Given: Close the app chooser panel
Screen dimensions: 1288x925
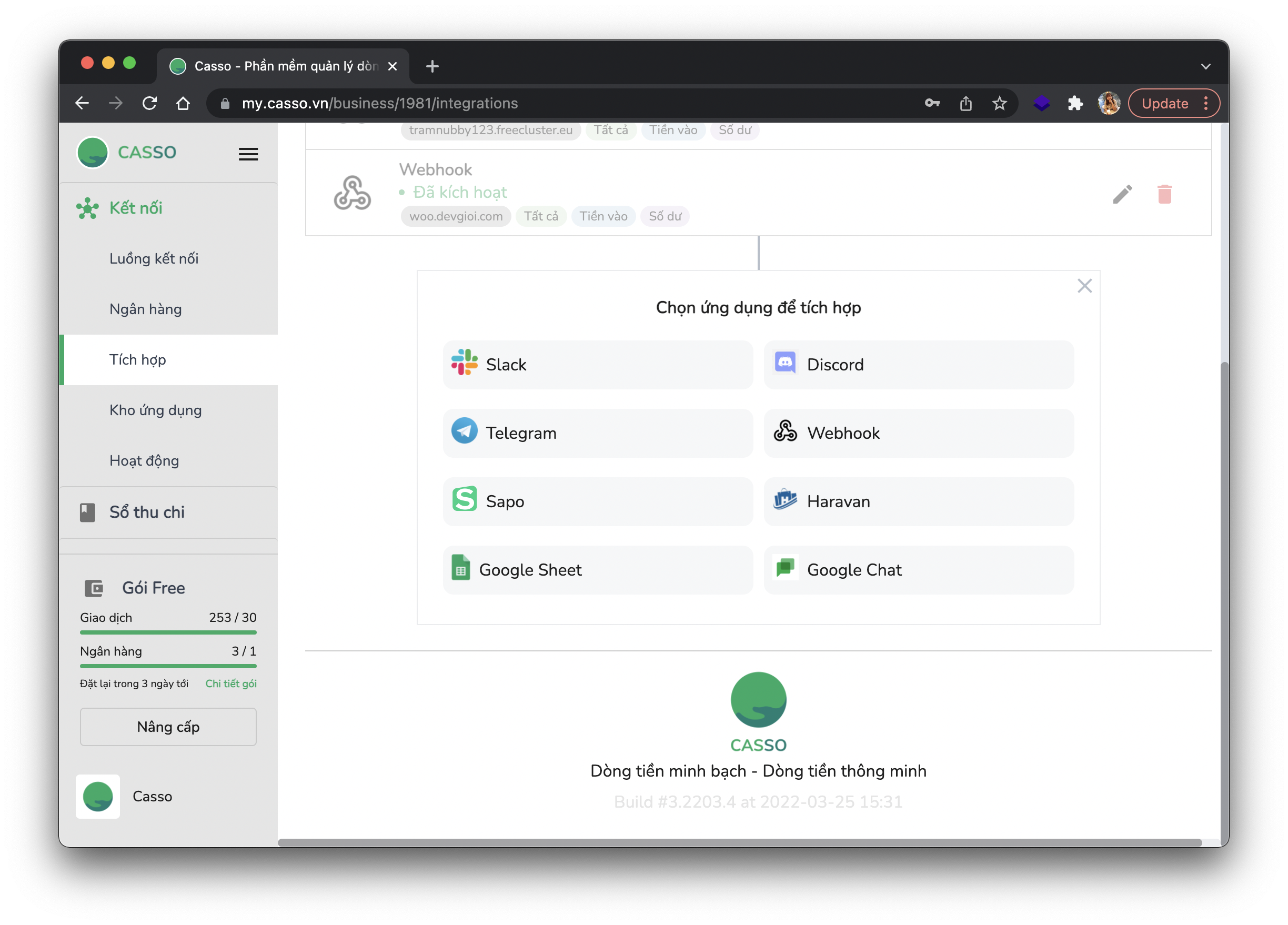Looking at the screenshot, I should coord(1084,286).
